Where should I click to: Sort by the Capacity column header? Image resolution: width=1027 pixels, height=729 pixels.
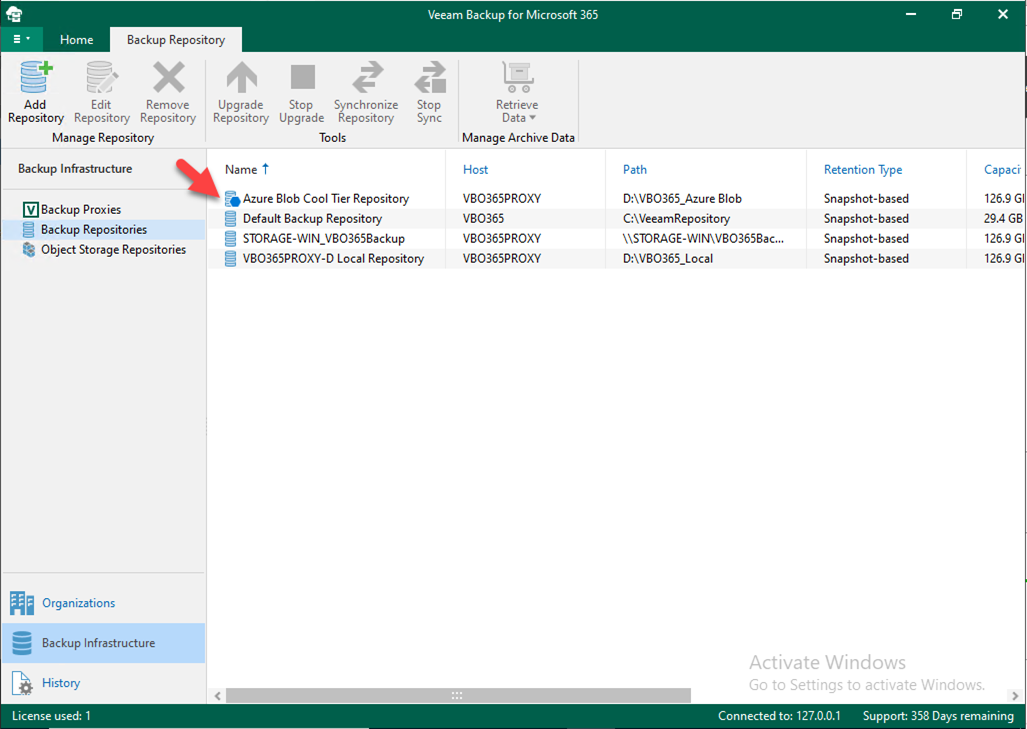pyautogui.click(x=1002, y=170)
